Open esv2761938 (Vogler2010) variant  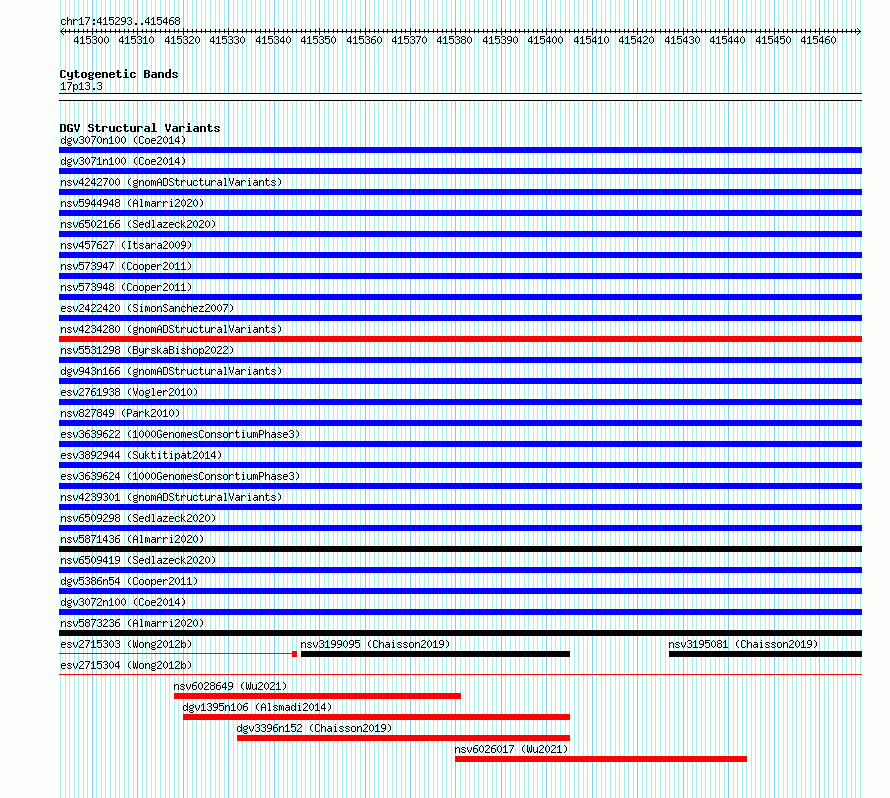tap(129, 392)
